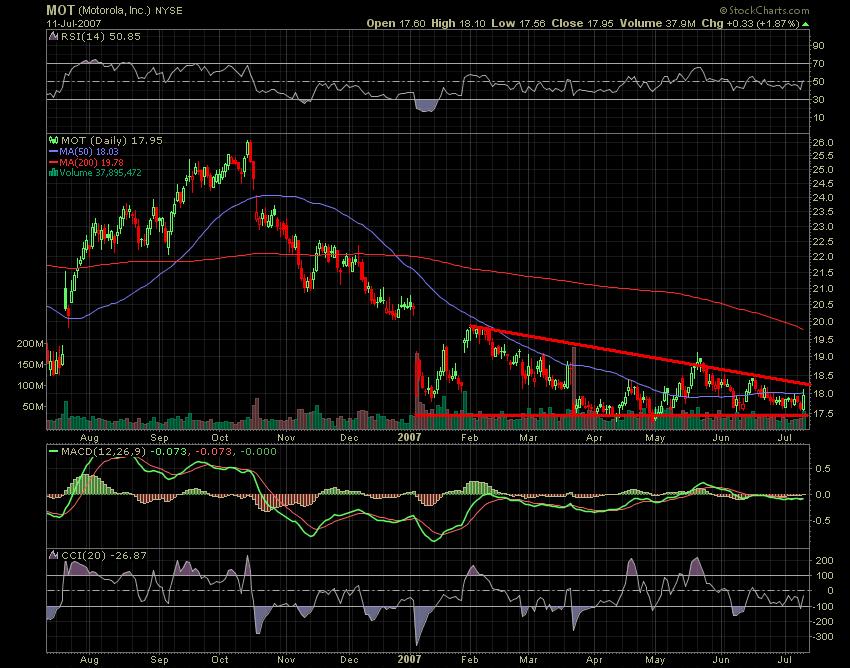850x668 pixels.
Task: Click the Dec label under the CCI panel
Action: point(349,659)
